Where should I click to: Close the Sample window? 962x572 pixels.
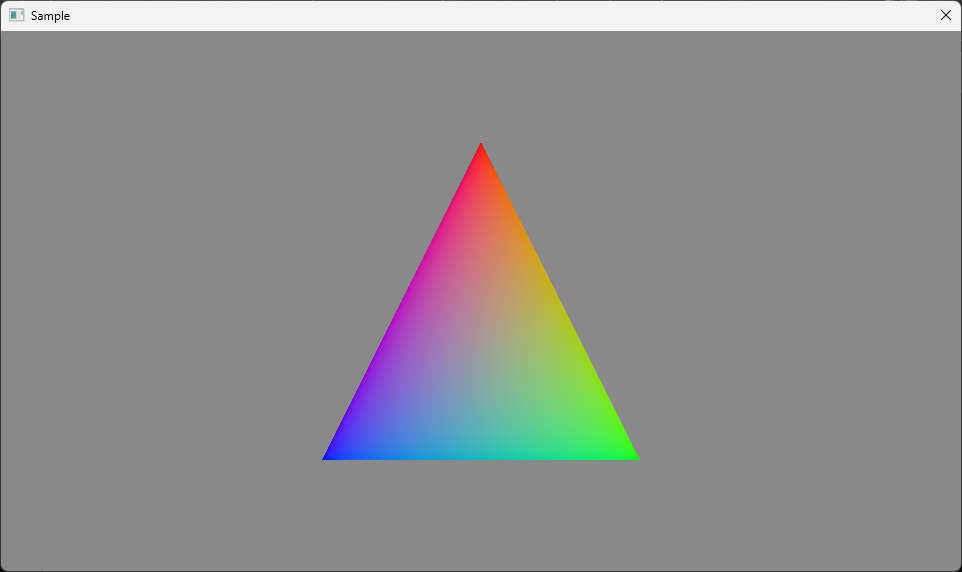click(945, 15)
